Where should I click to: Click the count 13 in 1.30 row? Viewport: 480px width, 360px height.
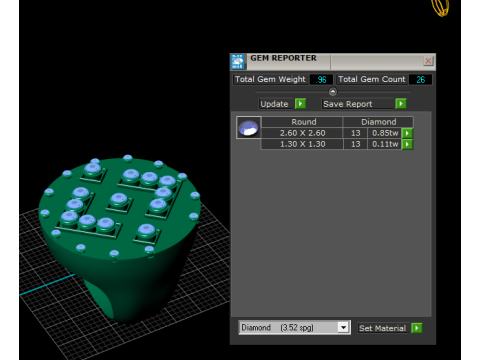(355, 144)
